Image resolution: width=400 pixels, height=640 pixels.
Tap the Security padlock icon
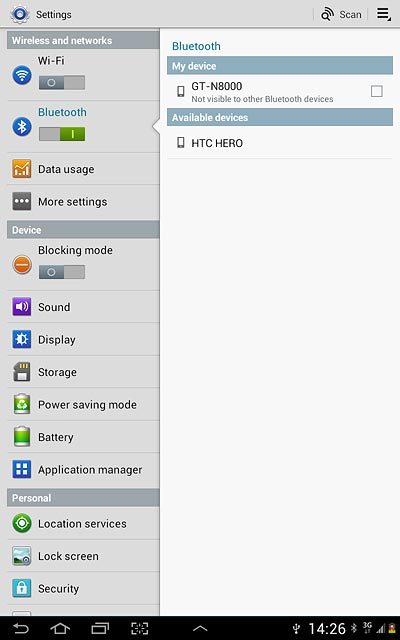(x=22, y=588)
